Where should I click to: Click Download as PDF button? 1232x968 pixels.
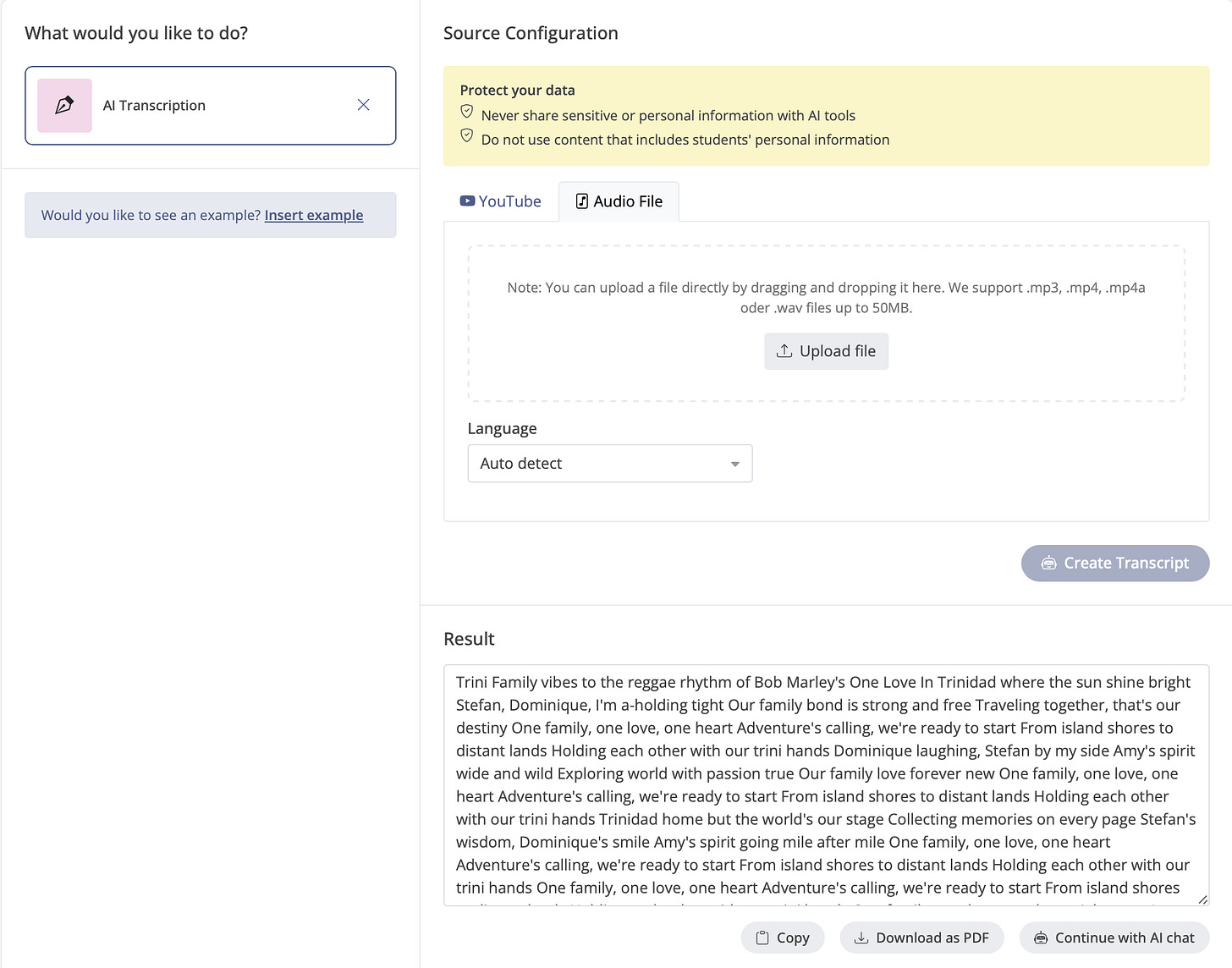[921, 938]
